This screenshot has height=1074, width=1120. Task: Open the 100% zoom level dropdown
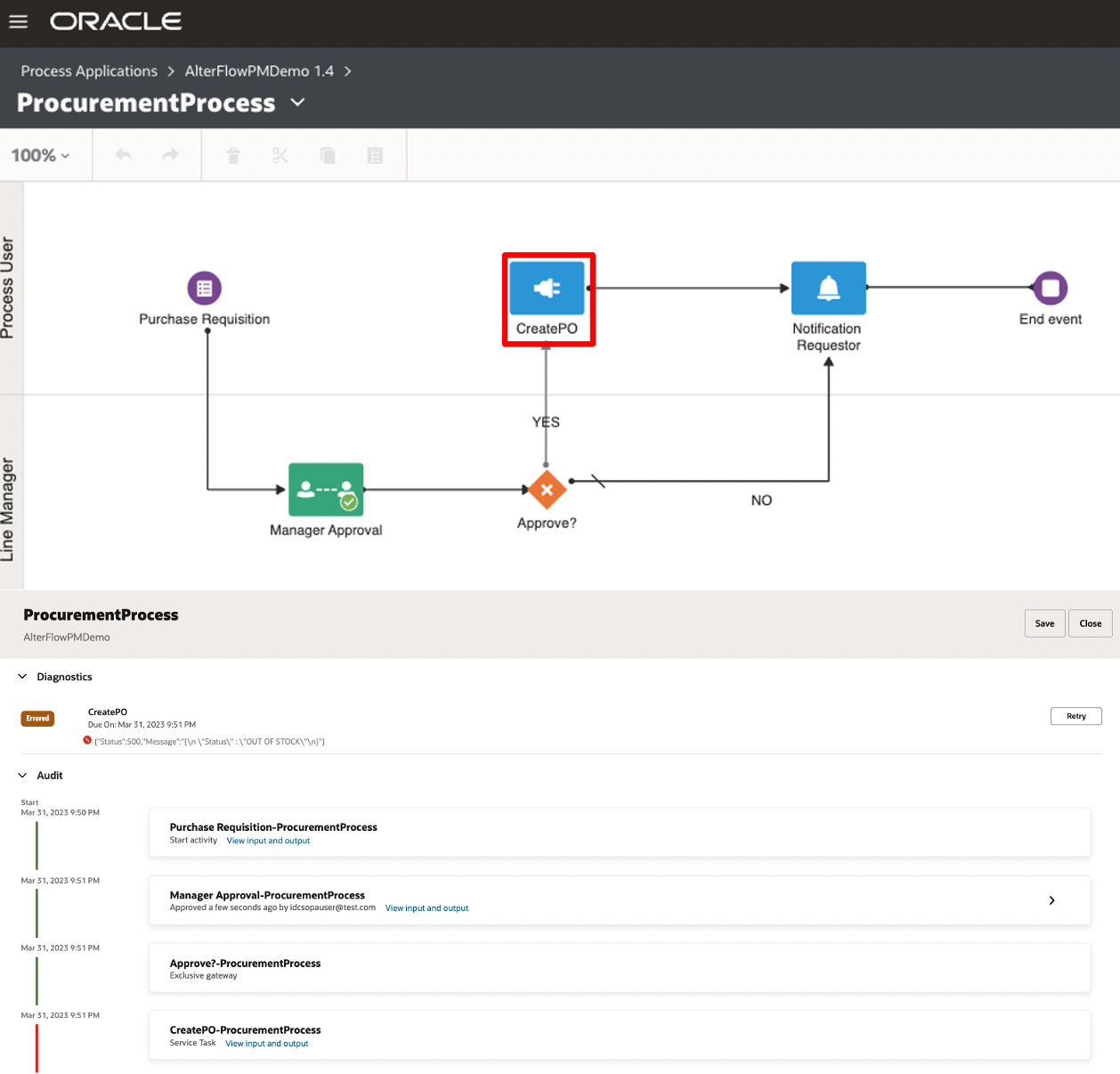pyautogui.click(x=40, y=156)
